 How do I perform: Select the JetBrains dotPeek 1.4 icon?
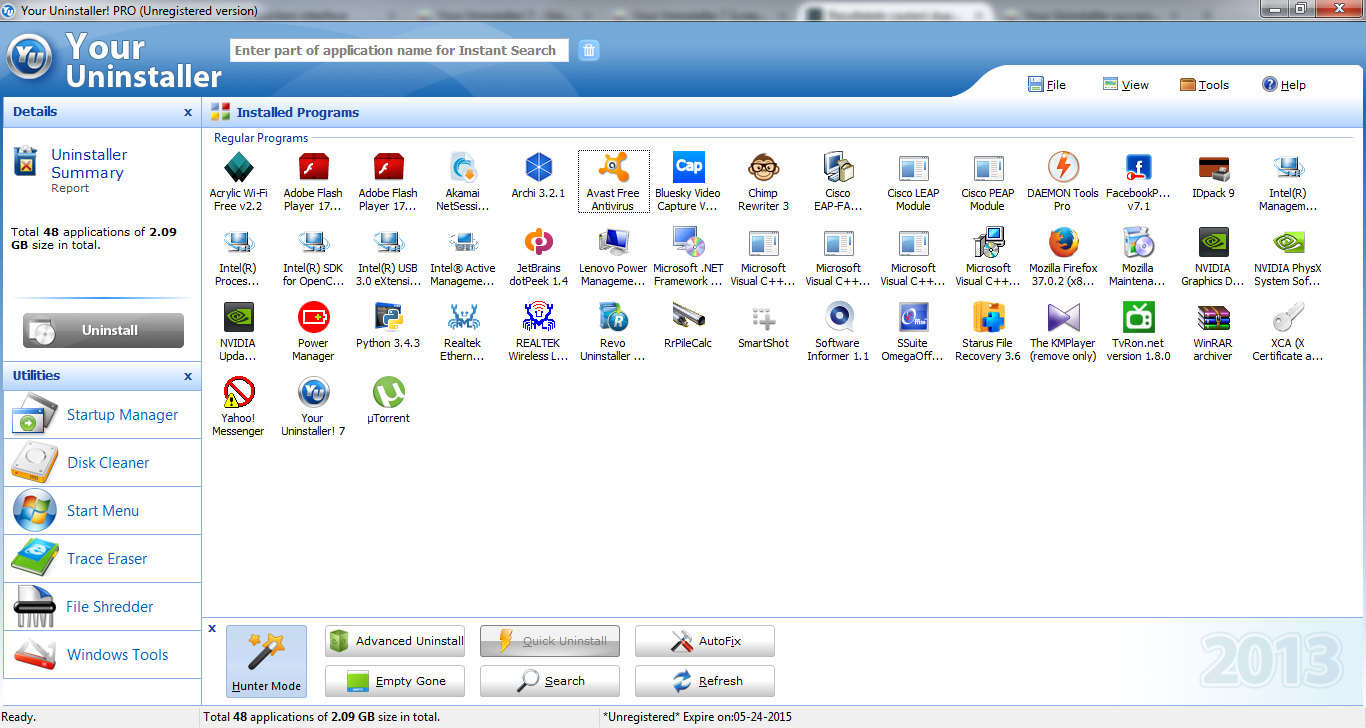point(538,241)
